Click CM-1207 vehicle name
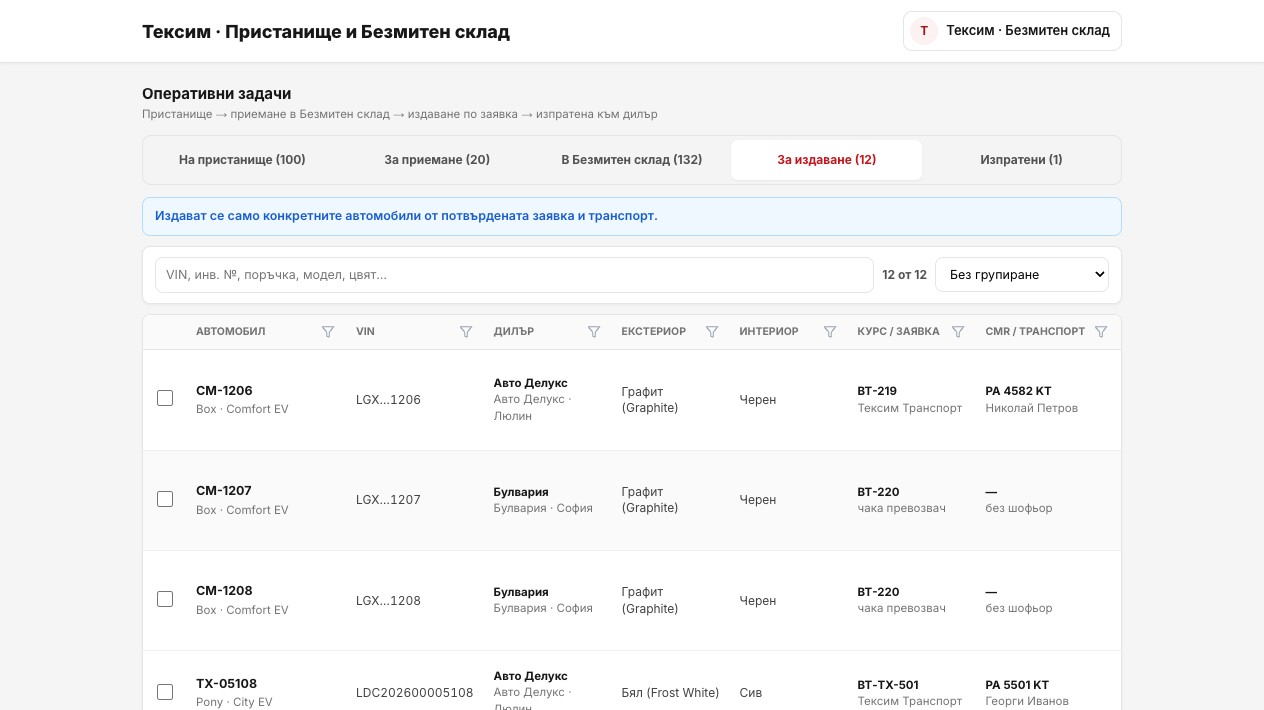The image size is (1264, 710). (224, 491)
